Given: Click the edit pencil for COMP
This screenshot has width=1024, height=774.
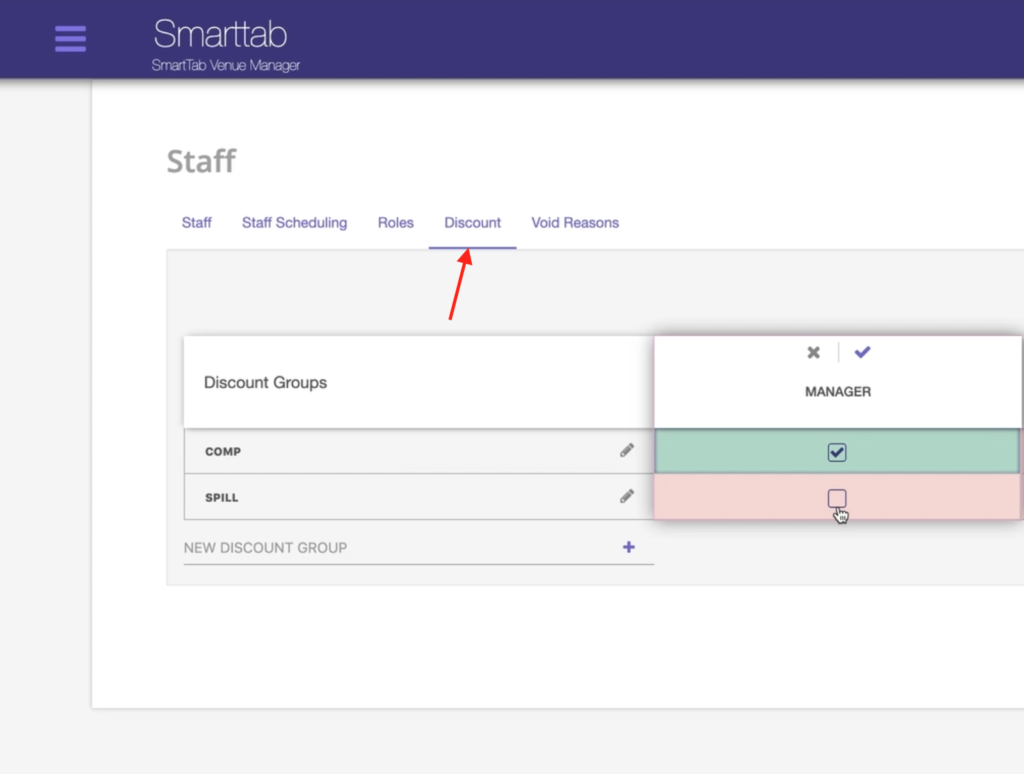Looking at the screenshot, I should 627,450.
